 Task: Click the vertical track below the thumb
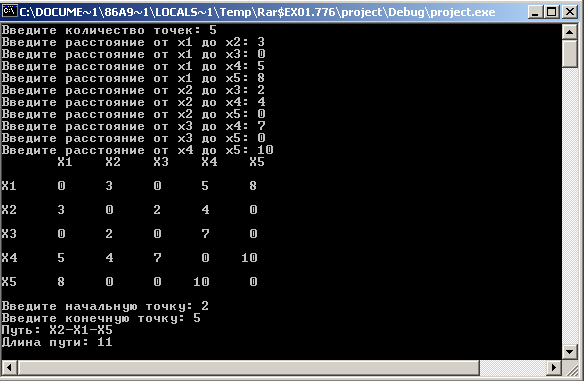pyautogui.click(x=569, y=206)
